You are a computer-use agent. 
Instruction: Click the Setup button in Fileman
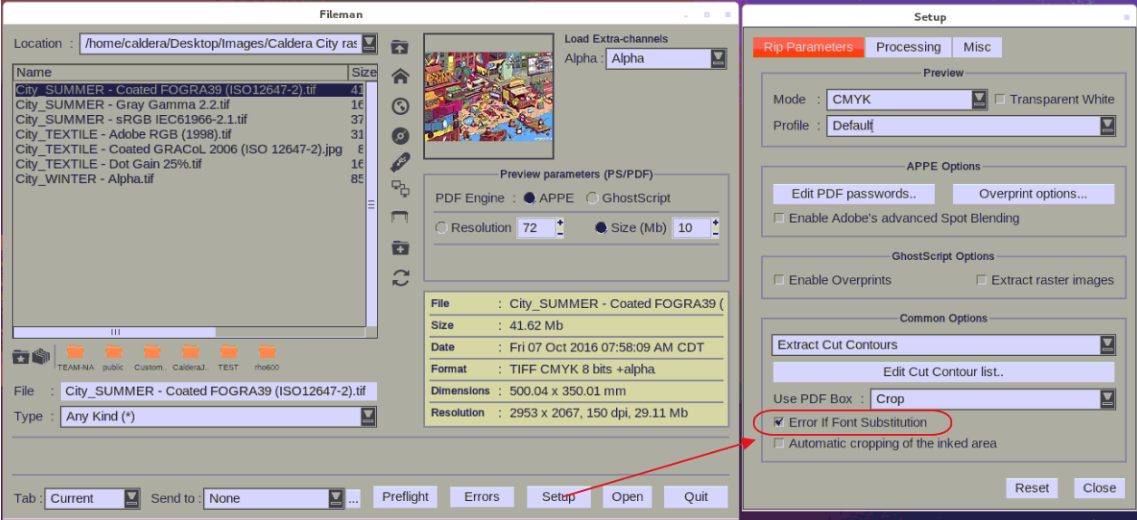tap(558, 497)
